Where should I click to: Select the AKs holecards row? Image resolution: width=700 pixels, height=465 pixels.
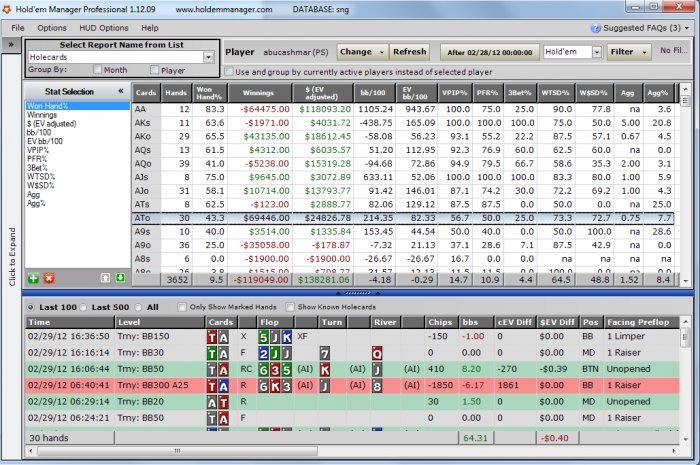405,123
